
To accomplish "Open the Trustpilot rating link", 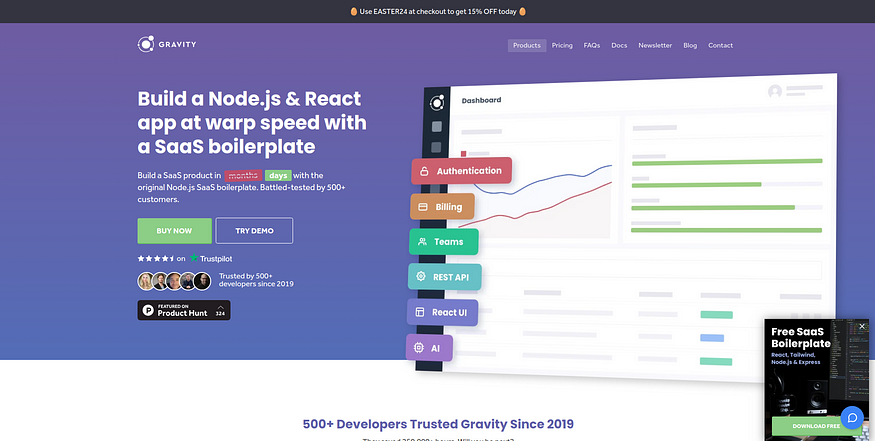I will (x=185, y=258).
